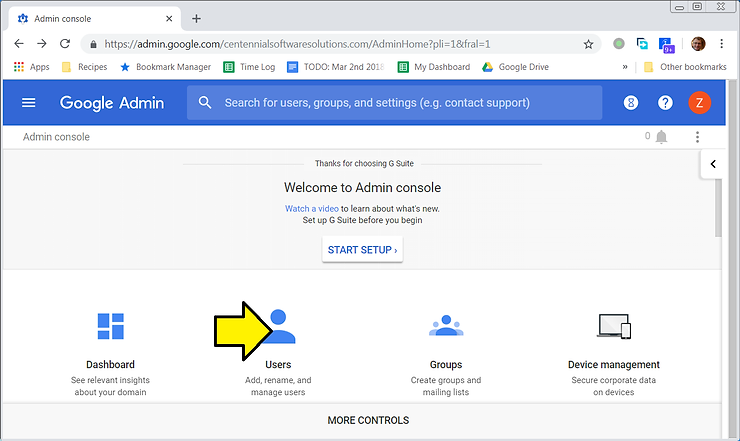740x441 pixels.
Task: Click 'Create groups and mailing lists' text
Action: (446, 386)
